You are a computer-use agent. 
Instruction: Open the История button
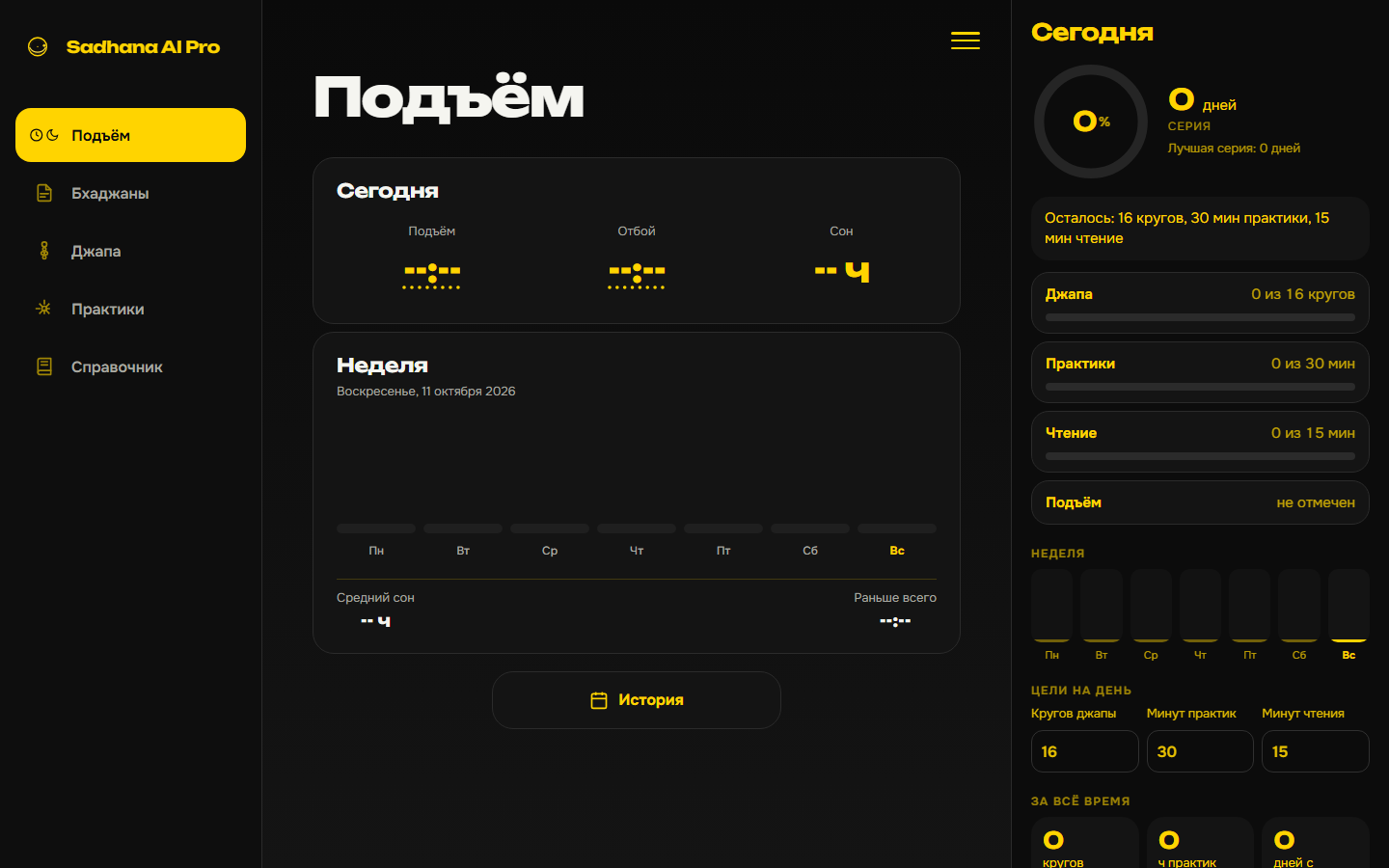click(637, 700)
